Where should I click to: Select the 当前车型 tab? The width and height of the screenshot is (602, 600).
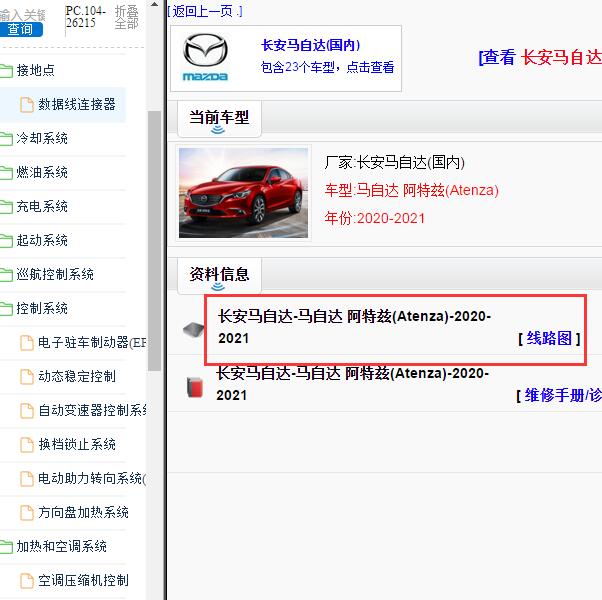219,119
